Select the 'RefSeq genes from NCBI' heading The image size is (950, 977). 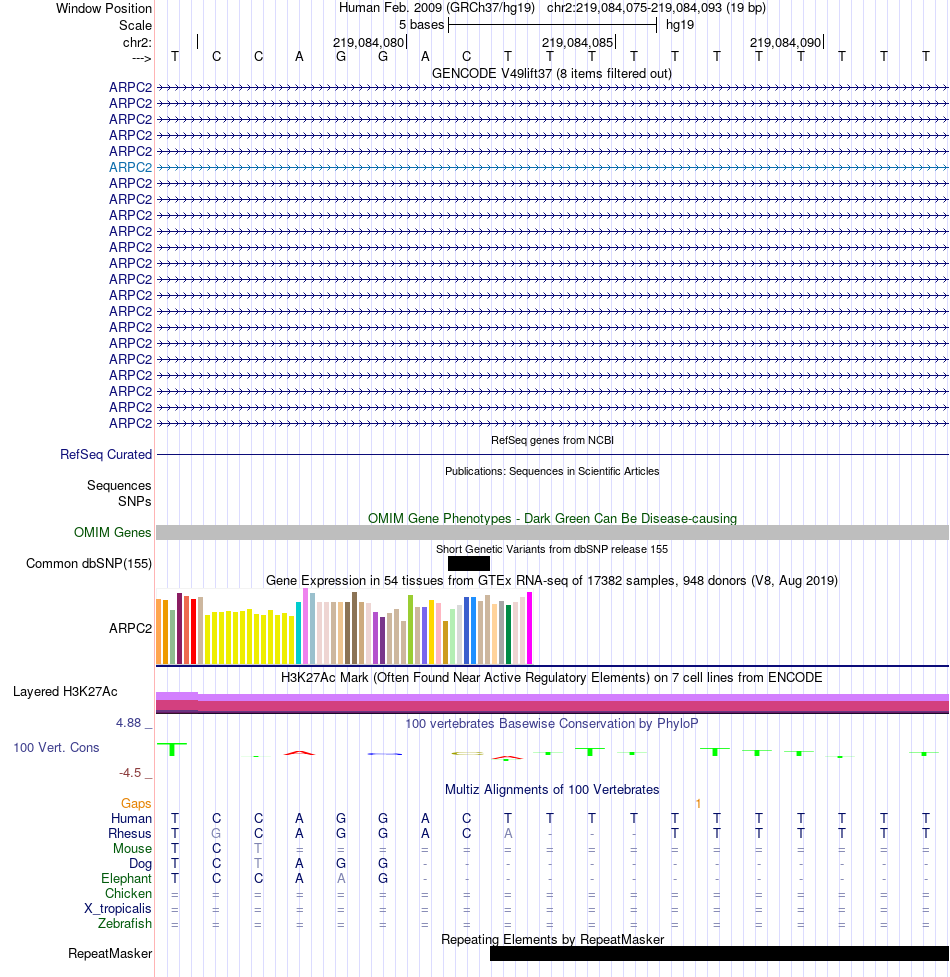[x=552, y=440]
